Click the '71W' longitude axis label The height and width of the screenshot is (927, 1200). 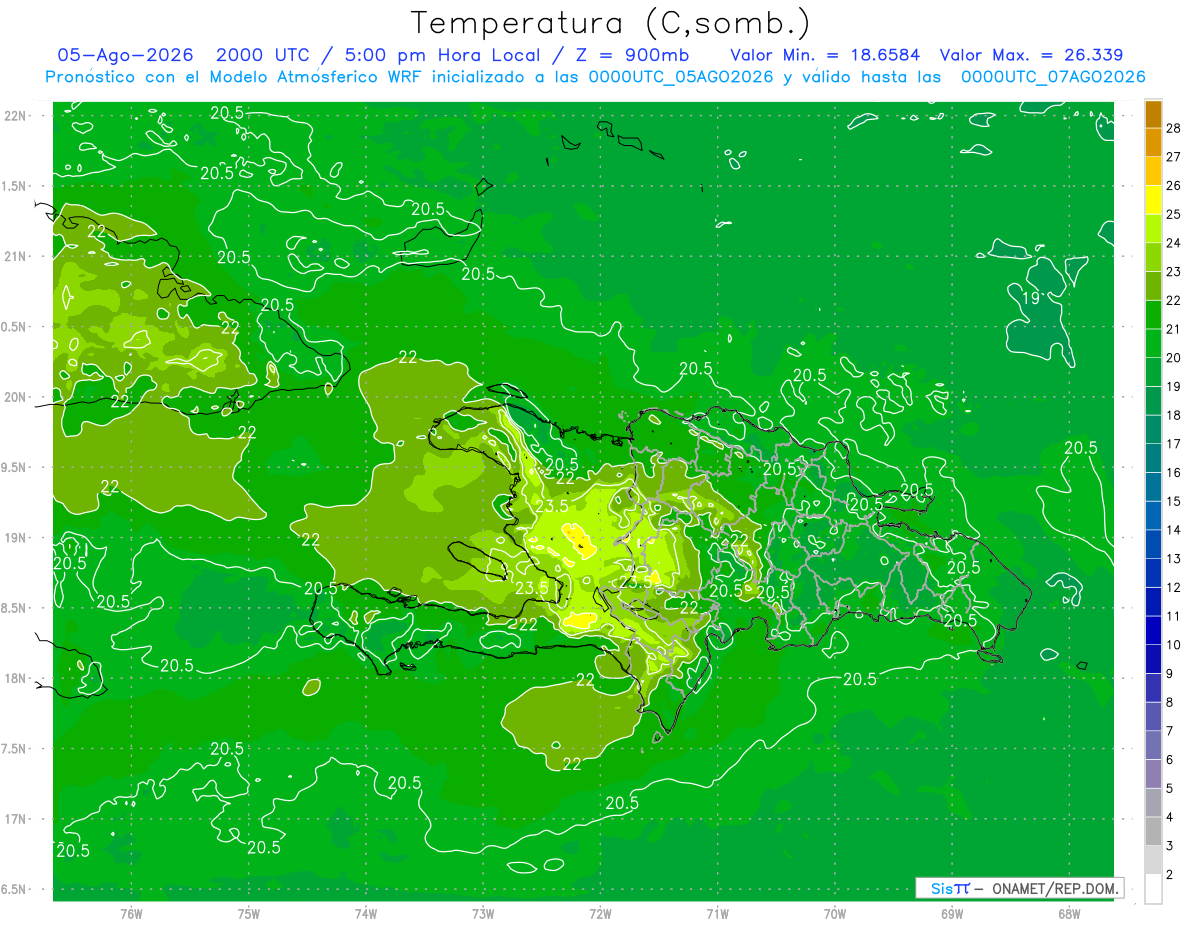717,914
